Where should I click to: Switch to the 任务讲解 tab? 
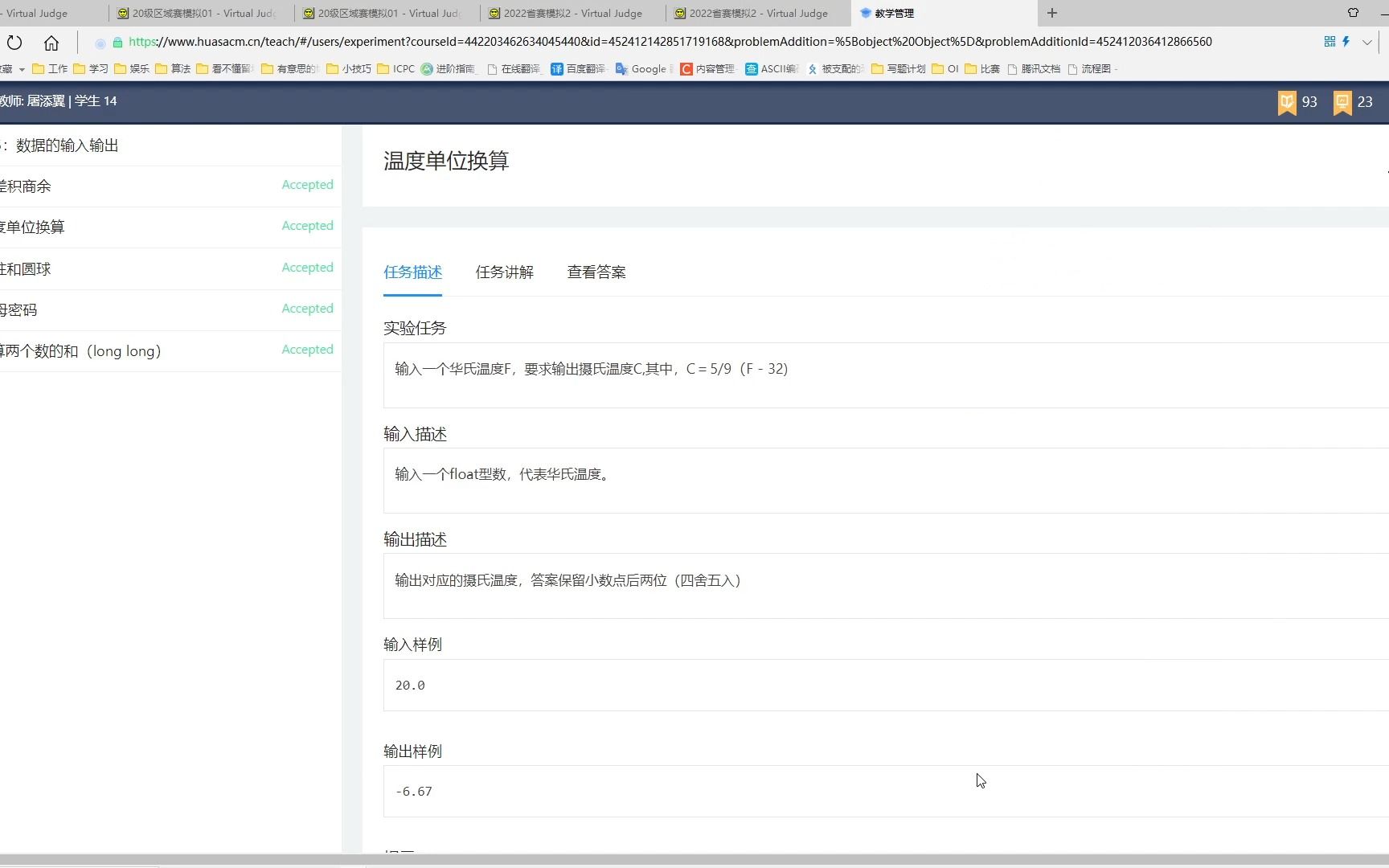[x=504, y=272]
